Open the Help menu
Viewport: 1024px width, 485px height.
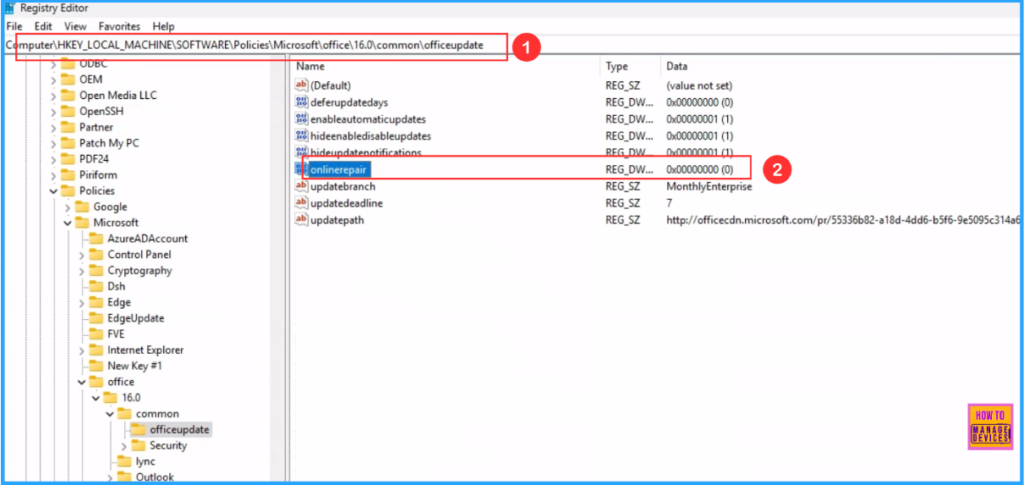click(163, 27)
